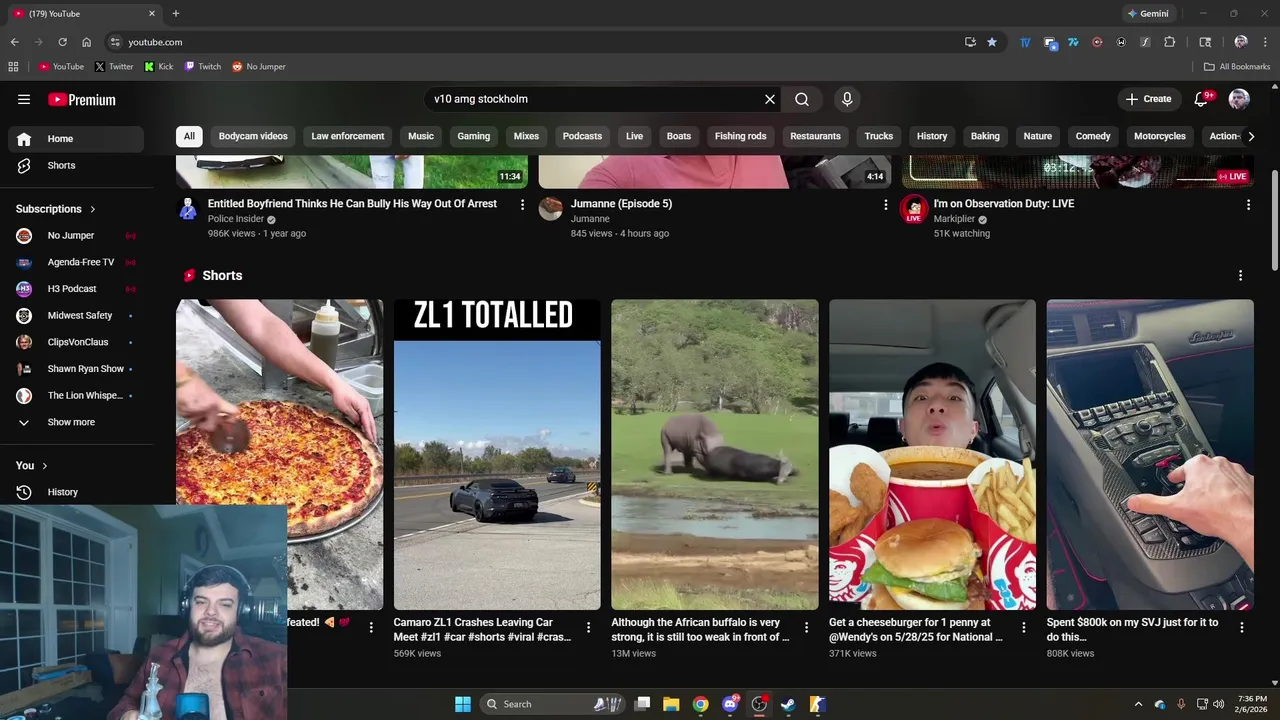
Task: Open options for Markiplier live video
Action: 1248,204
